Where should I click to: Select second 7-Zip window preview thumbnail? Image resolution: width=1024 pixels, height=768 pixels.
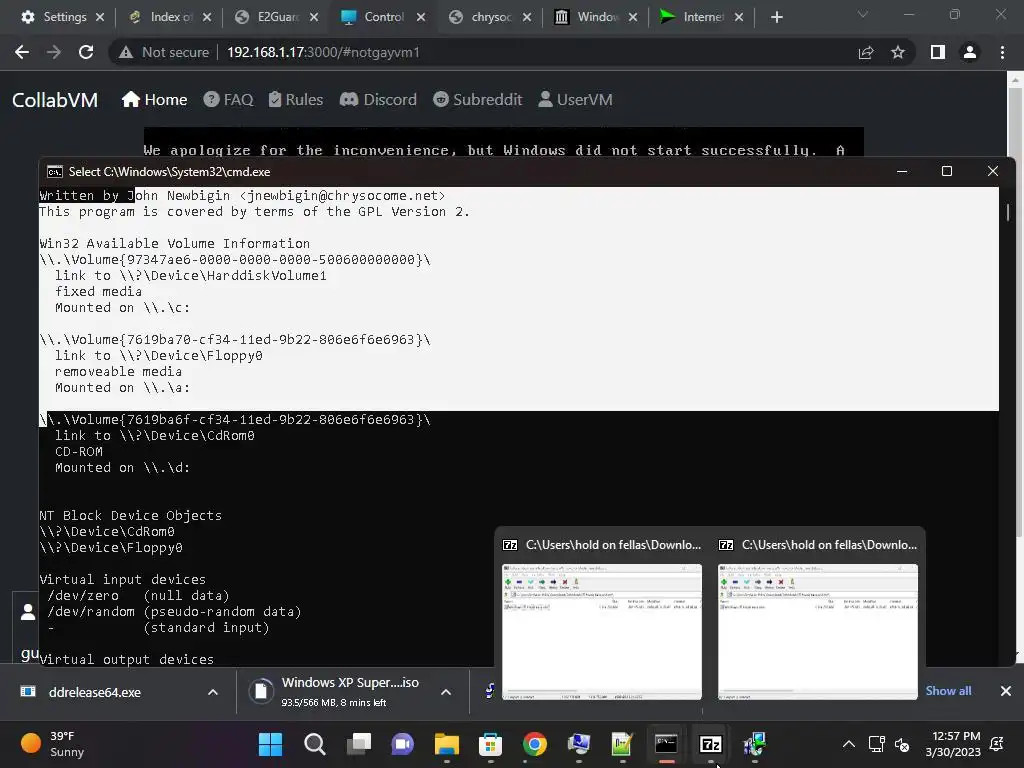click(818, 632)
